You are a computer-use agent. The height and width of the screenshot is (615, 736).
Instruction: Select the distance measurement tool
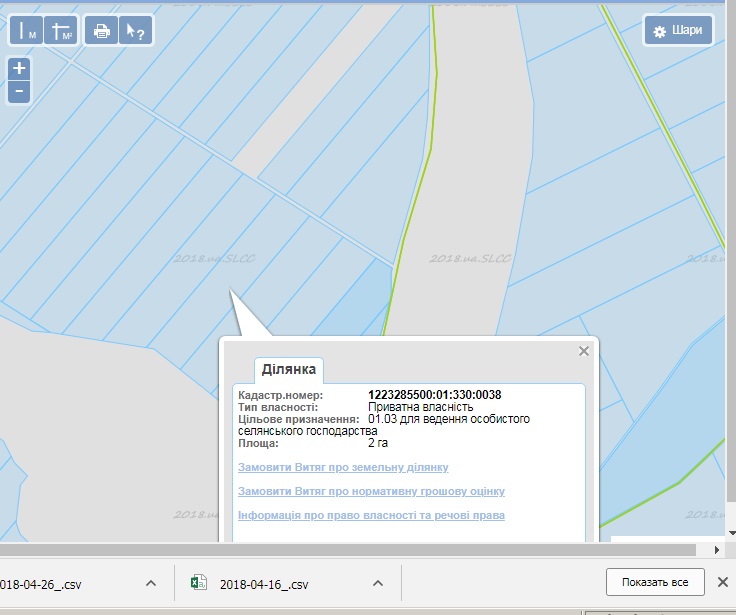pyautogui.click(x=26, y=31)
